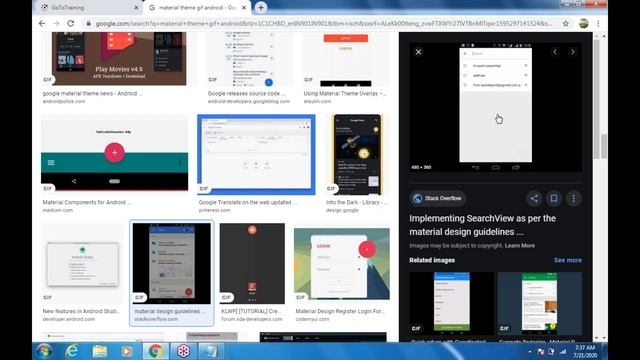Close the image preview panel
This screenshot has height=360, width=640.
418,52
